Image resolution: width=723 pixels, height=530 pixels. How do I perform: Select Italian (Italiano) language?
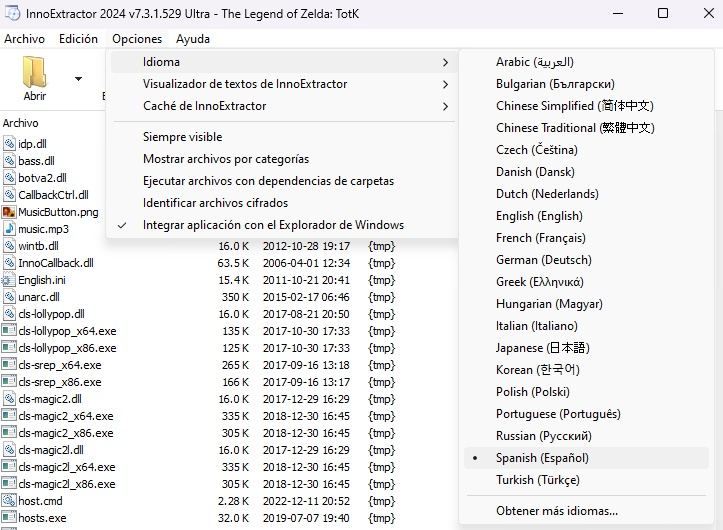(x=586, y=326)
